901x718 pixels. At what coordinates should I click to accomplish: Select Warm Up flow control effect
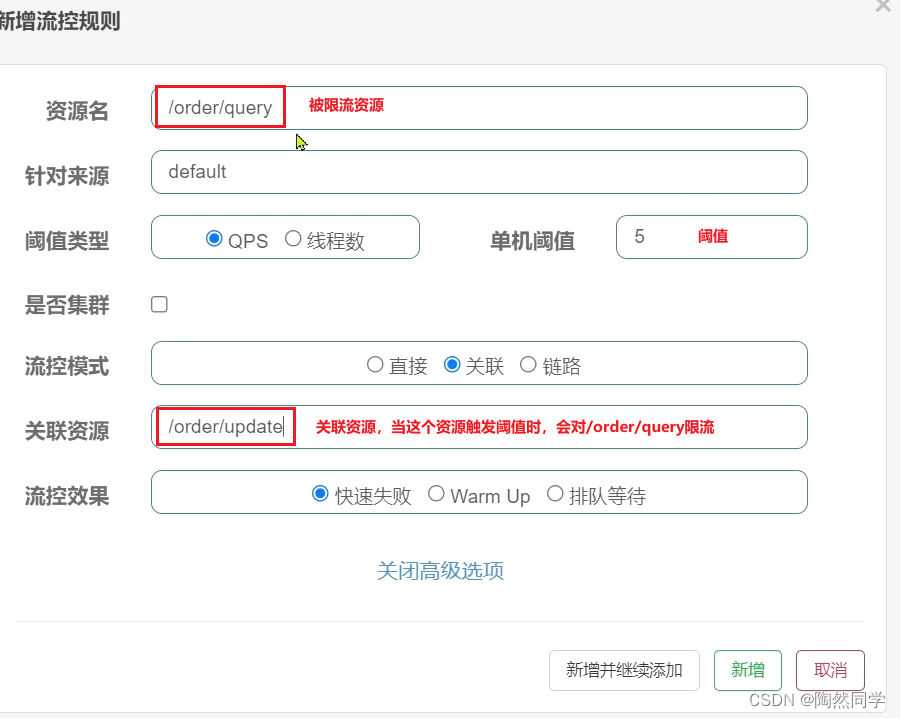pos(436,494)
